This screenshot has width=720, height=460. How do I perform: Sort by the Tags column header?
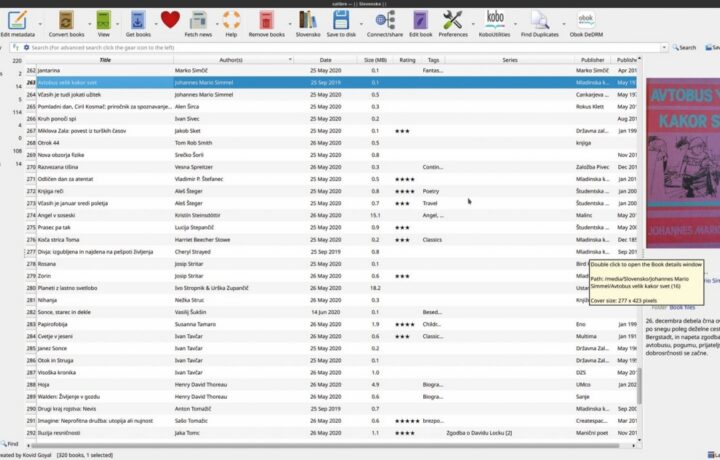tap(433, 60)
